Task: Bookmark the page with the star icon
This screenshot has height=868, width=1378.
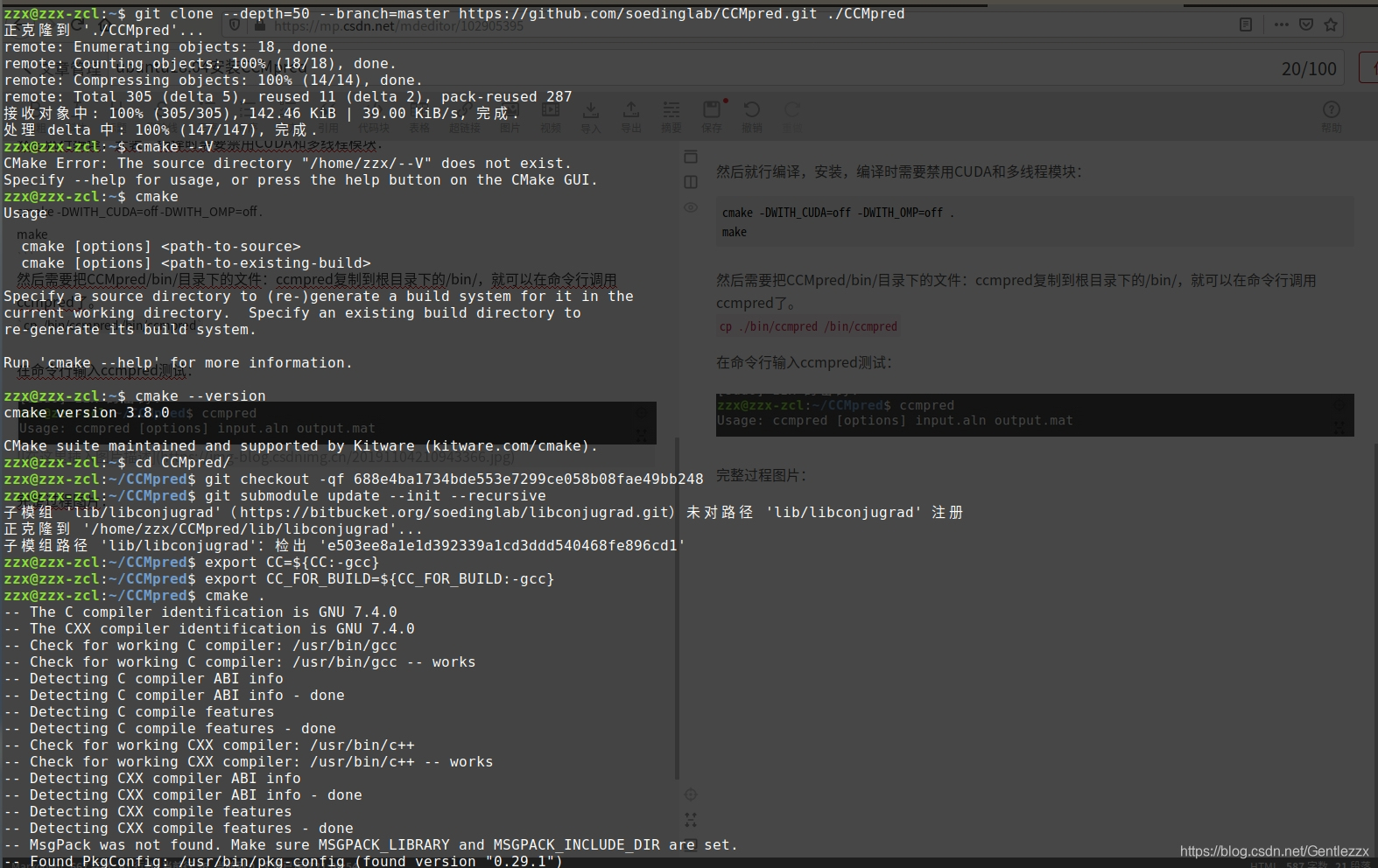Action: click(1331, 24)
